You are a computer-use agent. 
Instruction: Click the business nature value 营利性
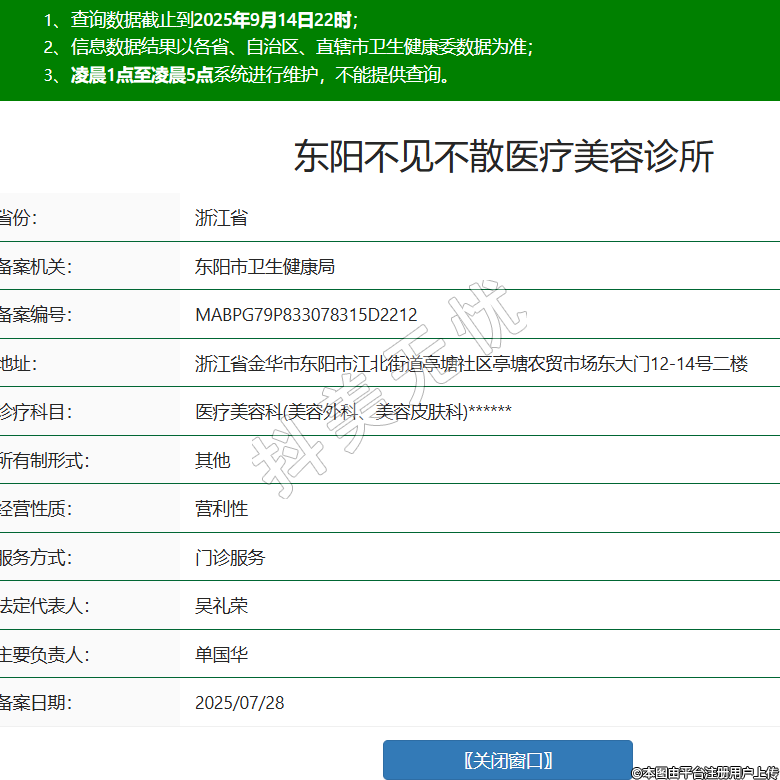tap(221, 509)
